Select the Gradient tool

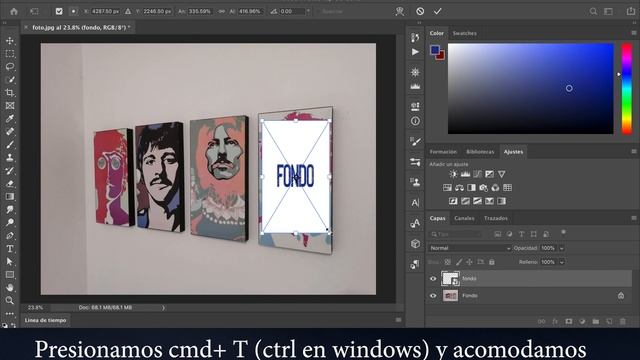(10, 196)
